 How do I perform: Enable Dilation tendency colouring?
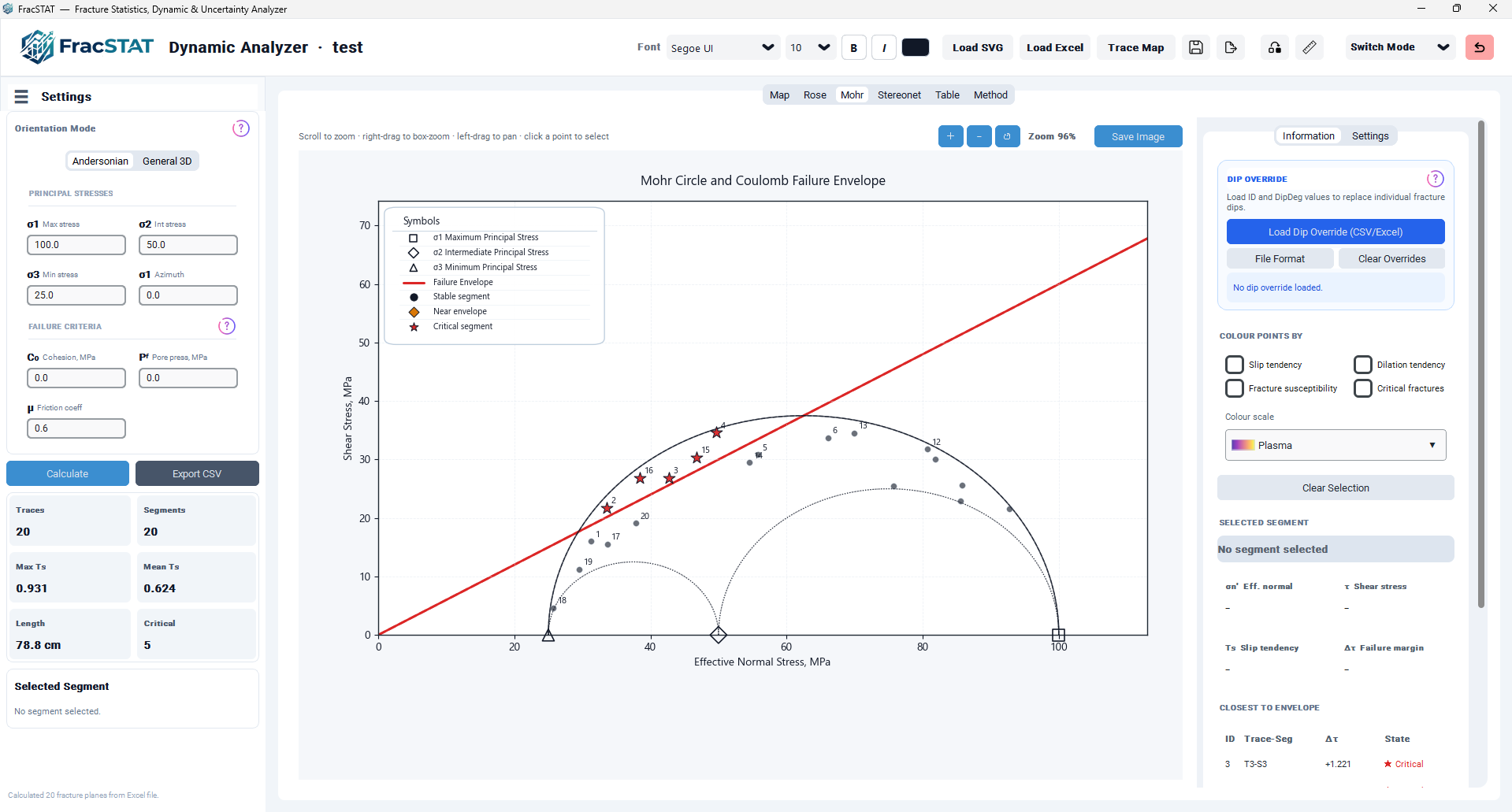pyautogui.click(x=1362, y=365)
